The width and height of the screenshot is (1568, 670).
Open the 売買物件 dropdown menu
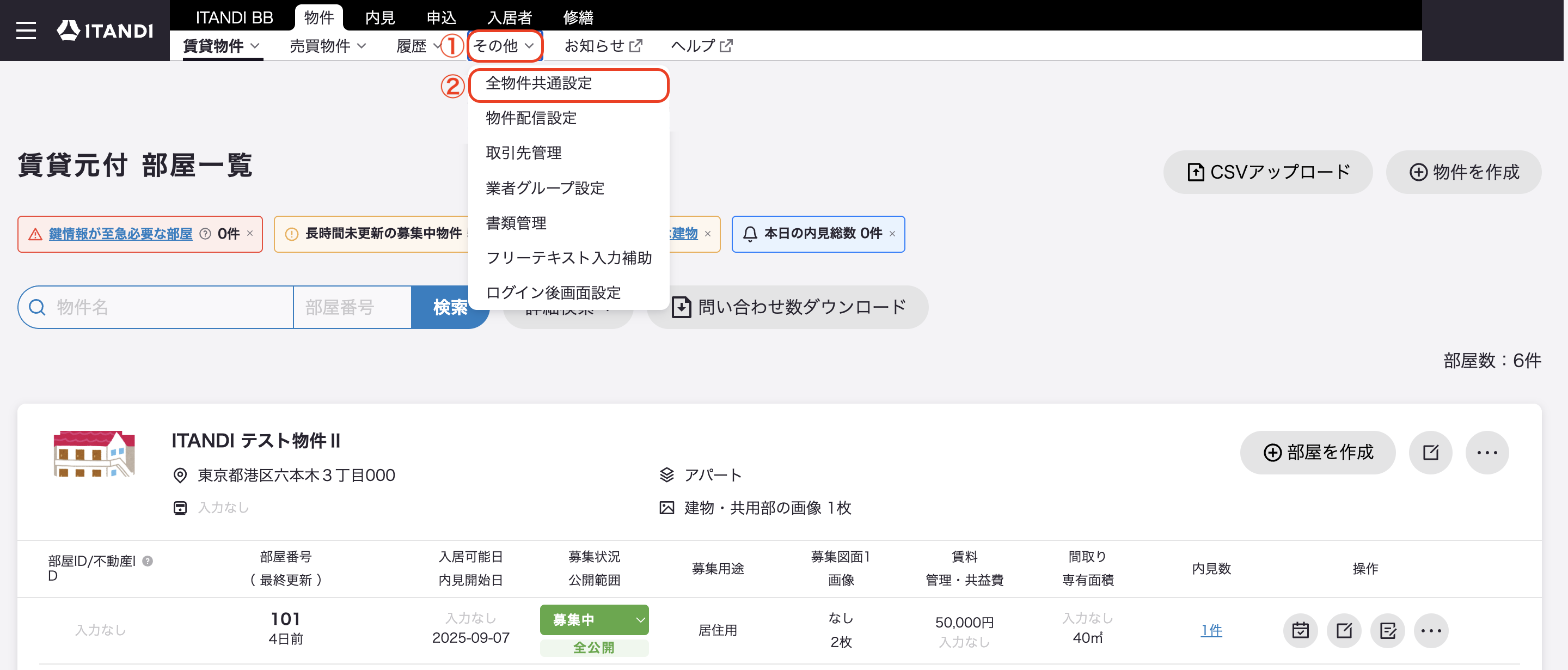coord(327,46)
